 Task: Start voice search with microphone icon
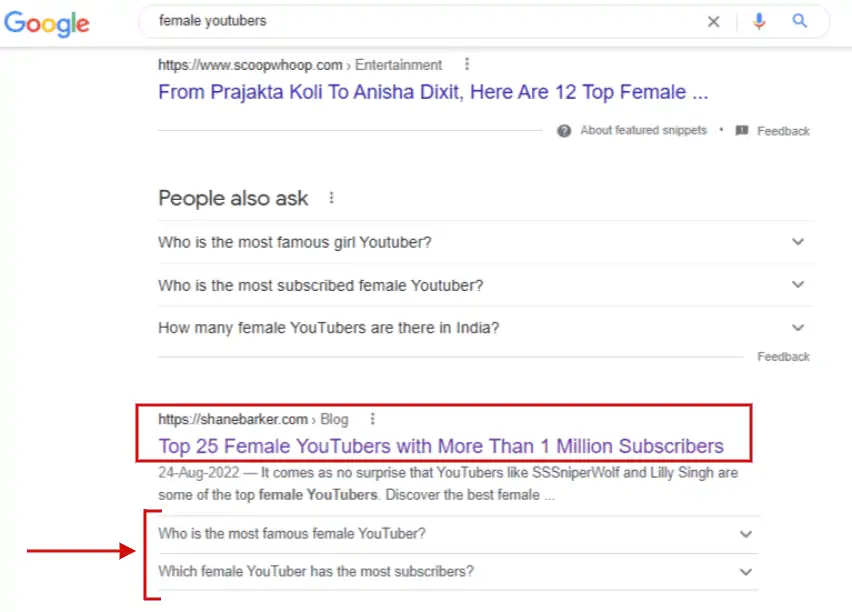759,21
